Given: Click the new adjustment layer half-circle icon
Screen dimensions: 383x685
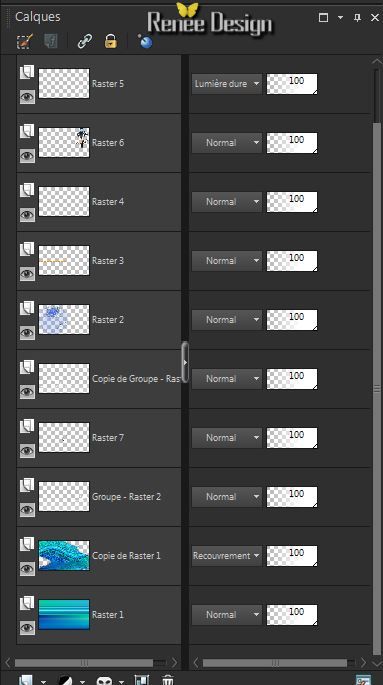Looking at the screenshot, I should 65,680.
